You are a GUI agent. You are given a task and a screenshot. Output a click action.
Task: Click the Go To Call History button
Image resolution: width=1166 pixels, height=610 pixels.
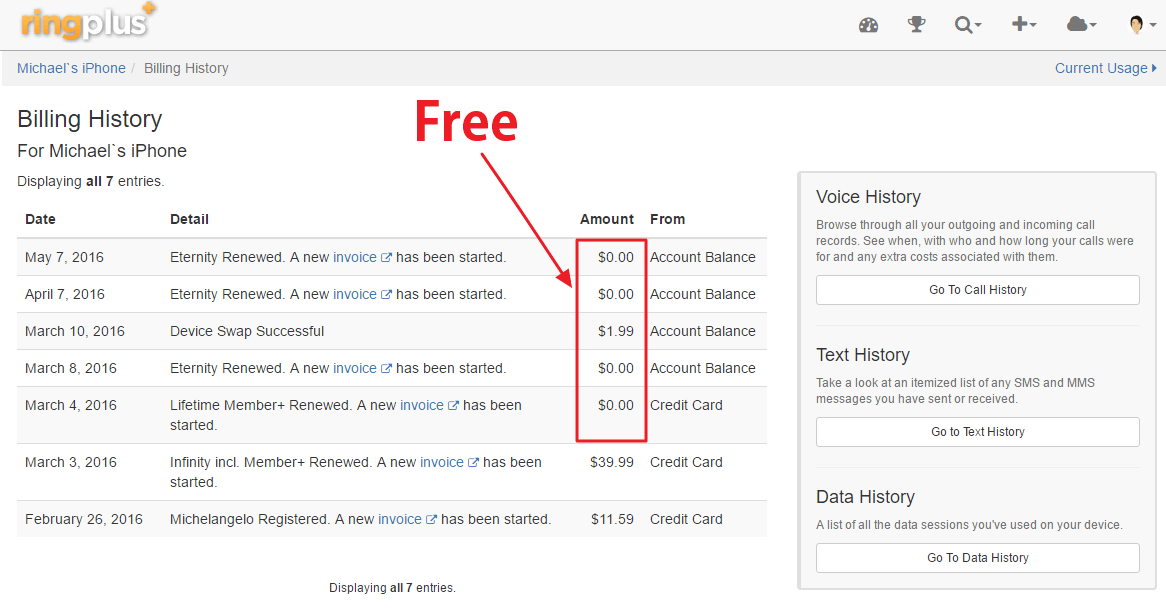[x=977, y=290]
